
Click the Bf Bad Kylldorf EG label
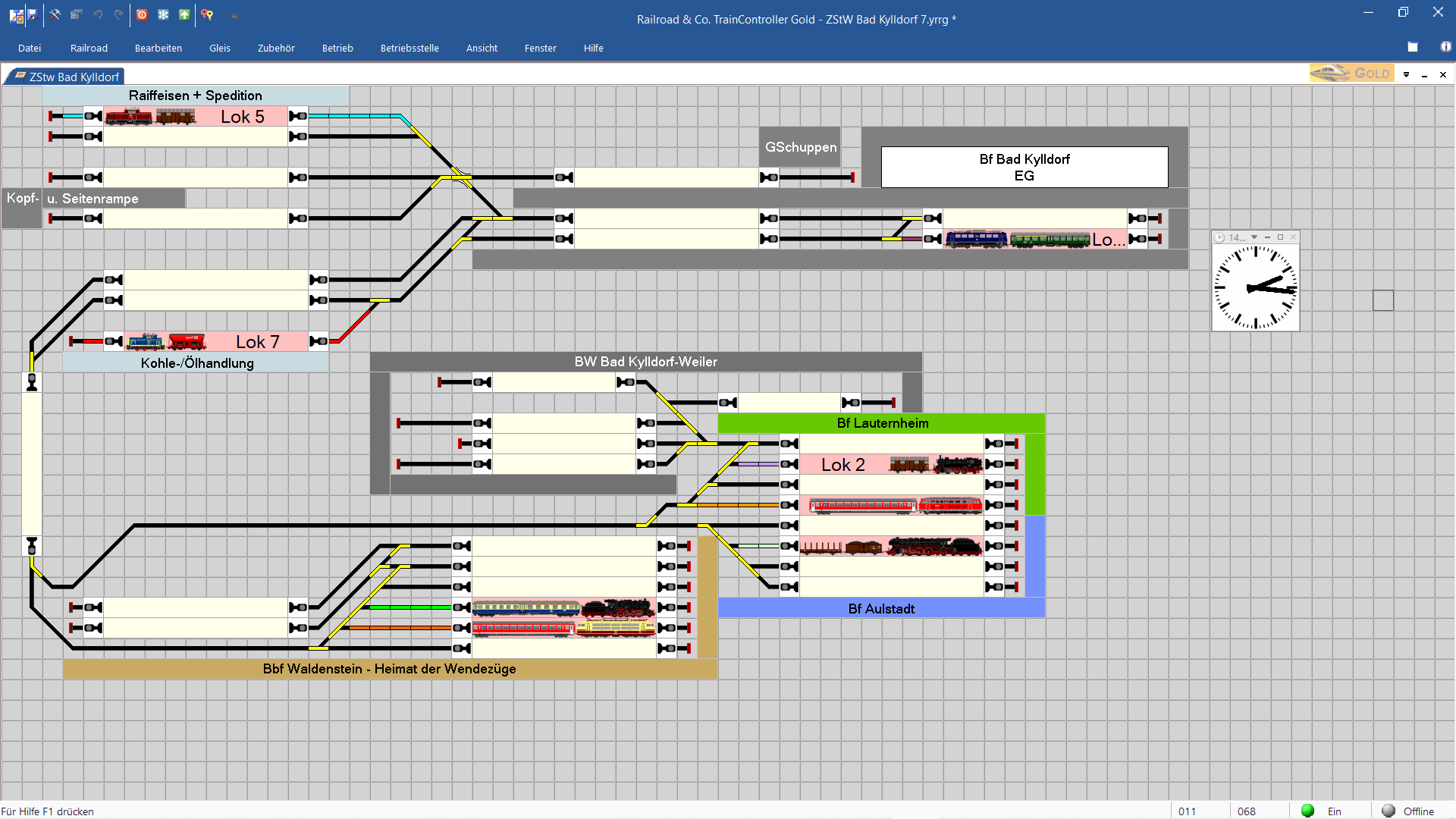(x=1024, y=167)
